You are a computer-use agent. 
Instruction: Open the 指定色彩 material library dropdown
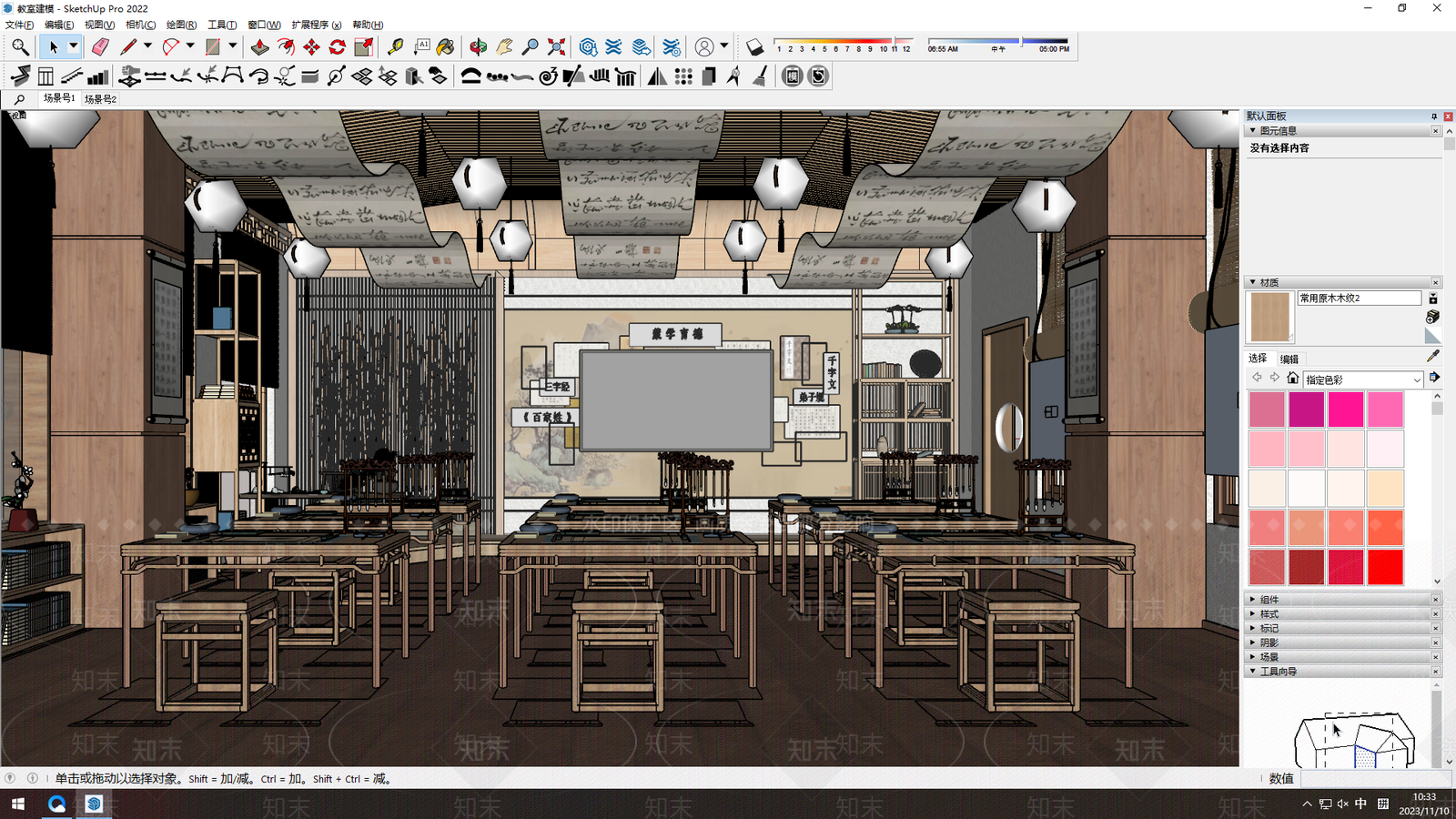pos(1362,379)
